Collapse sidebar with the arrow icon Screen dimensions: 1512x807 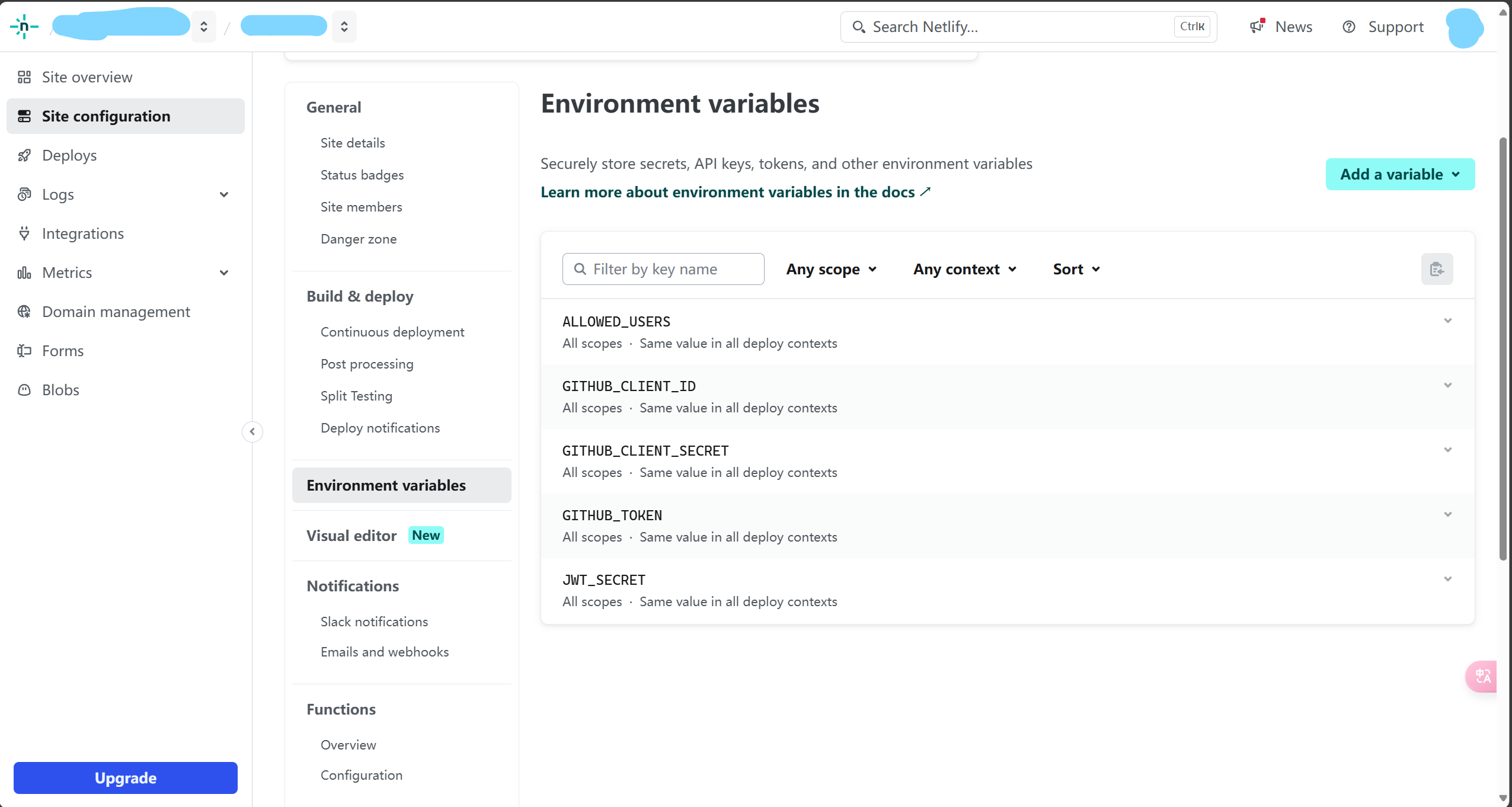tap(252, 431)
